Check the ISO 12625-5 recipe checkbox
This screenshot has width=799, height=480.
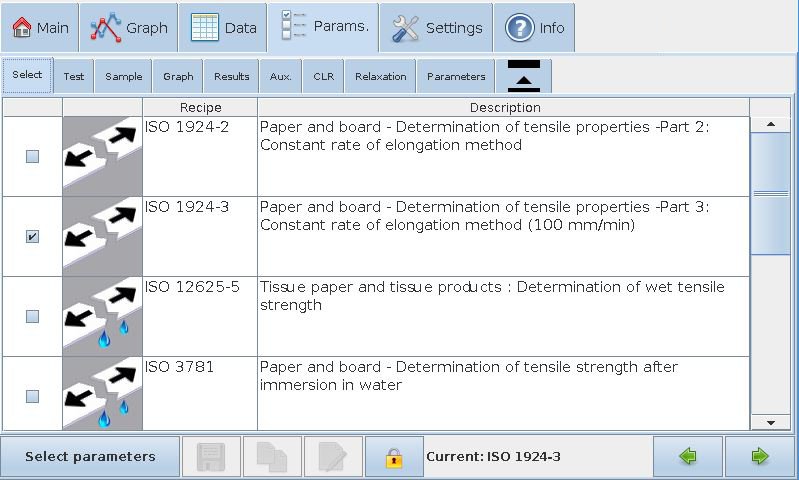click(x=32, y=316)
